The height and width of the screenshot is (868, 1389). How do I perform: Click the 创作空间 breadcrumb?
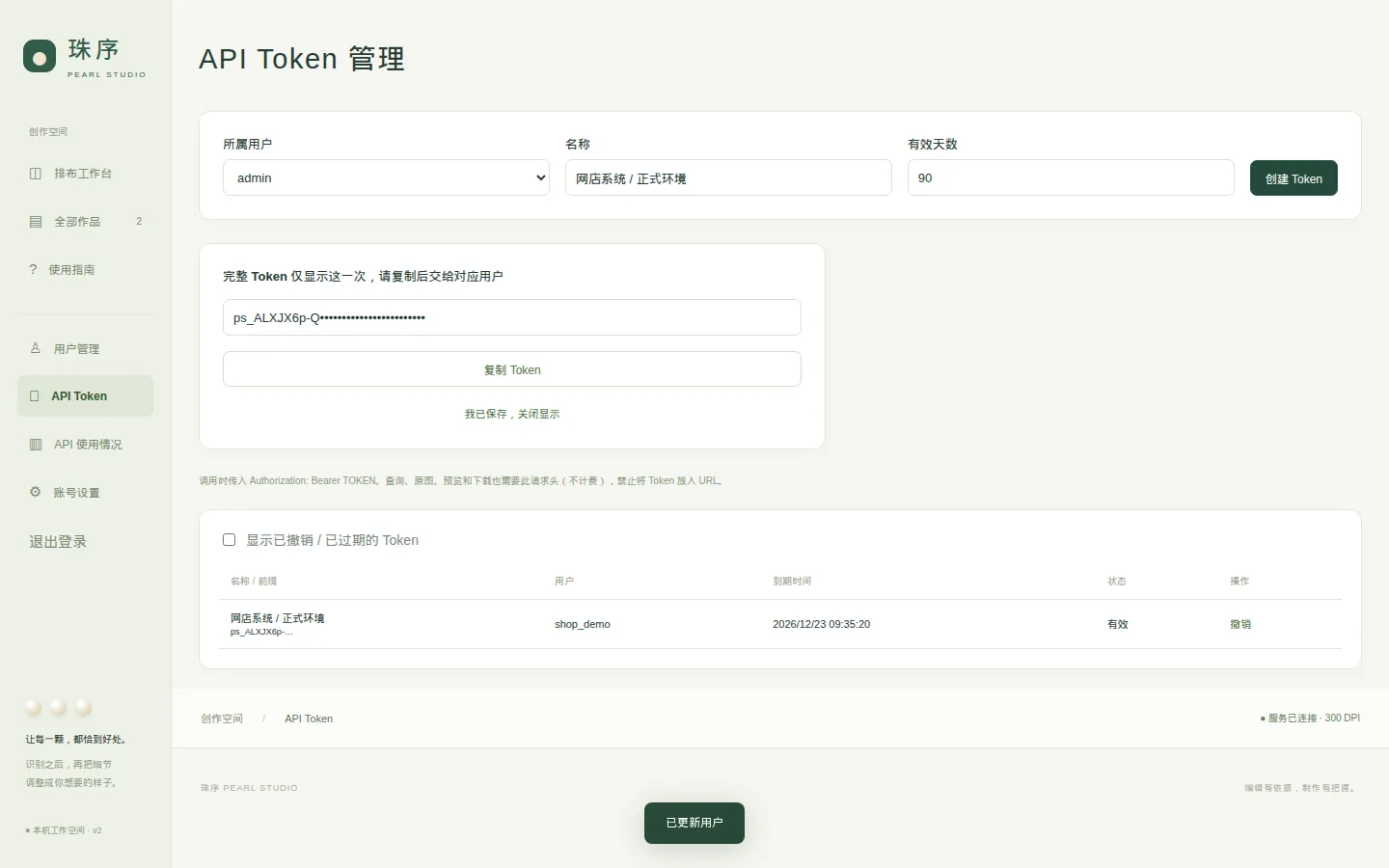(x=222, y=719)
